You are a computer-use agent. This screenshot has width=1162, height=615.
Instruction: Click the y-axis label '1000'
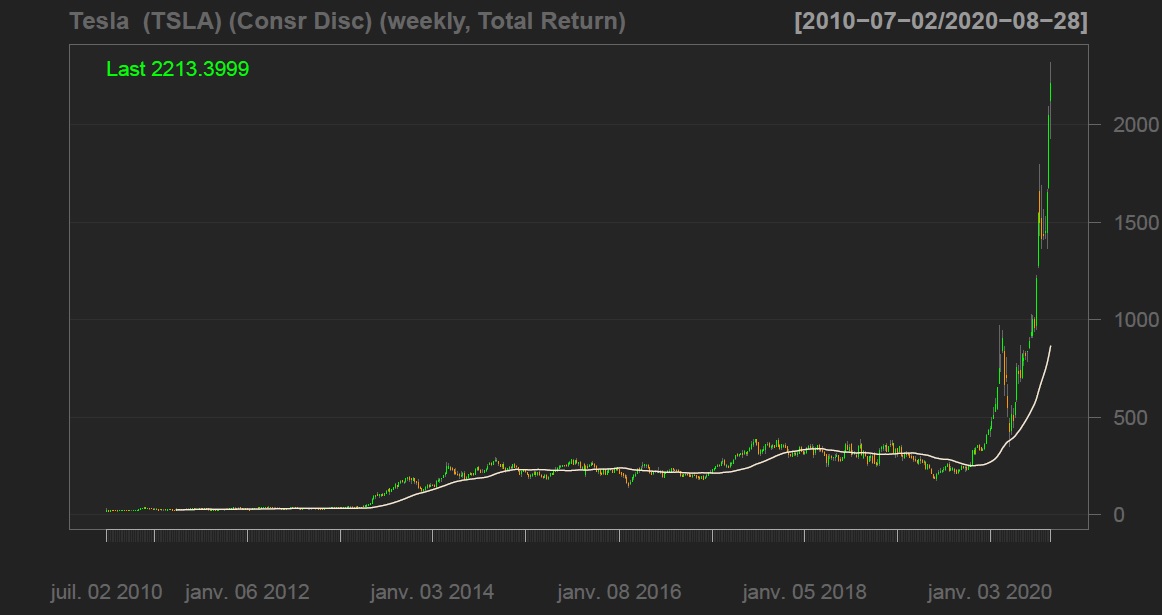click(x=1136, y=319)
